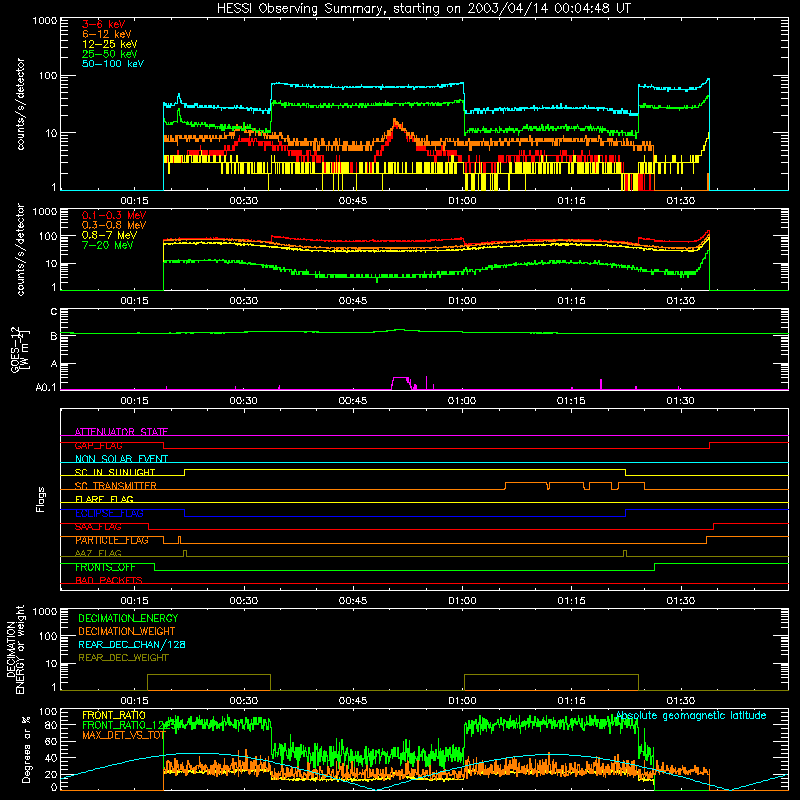Select the PARTICLE_FLAG label
This screenshot has height=800, width=800.
112,540
